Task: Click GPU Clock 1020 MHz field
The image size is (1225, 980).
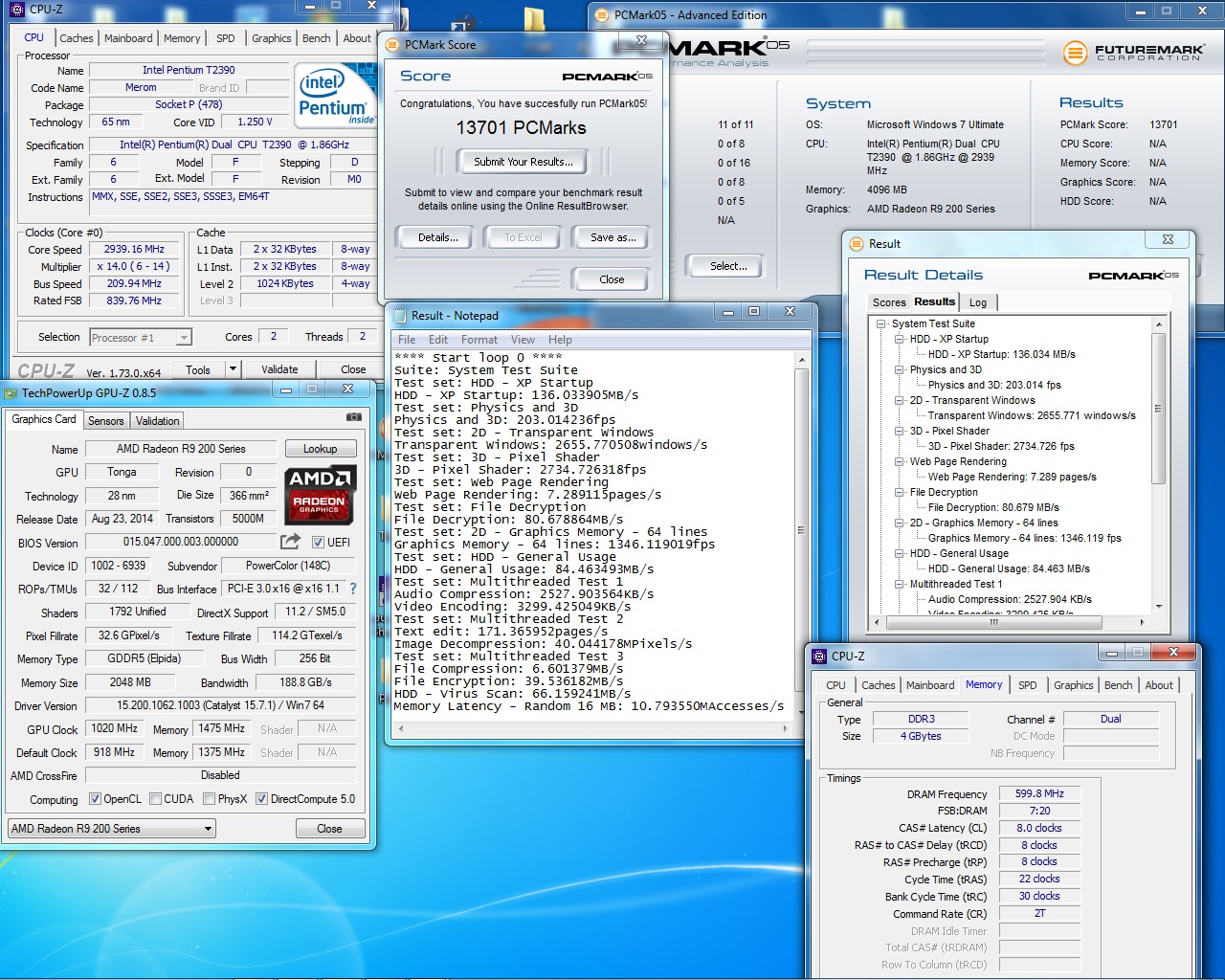Action: coord(115,728)
